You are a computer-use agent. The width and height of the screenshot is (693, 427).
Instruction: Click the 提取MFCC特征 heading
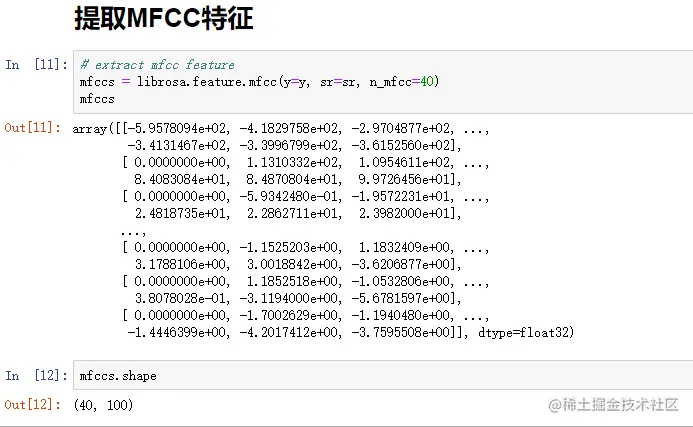[164, 19]
